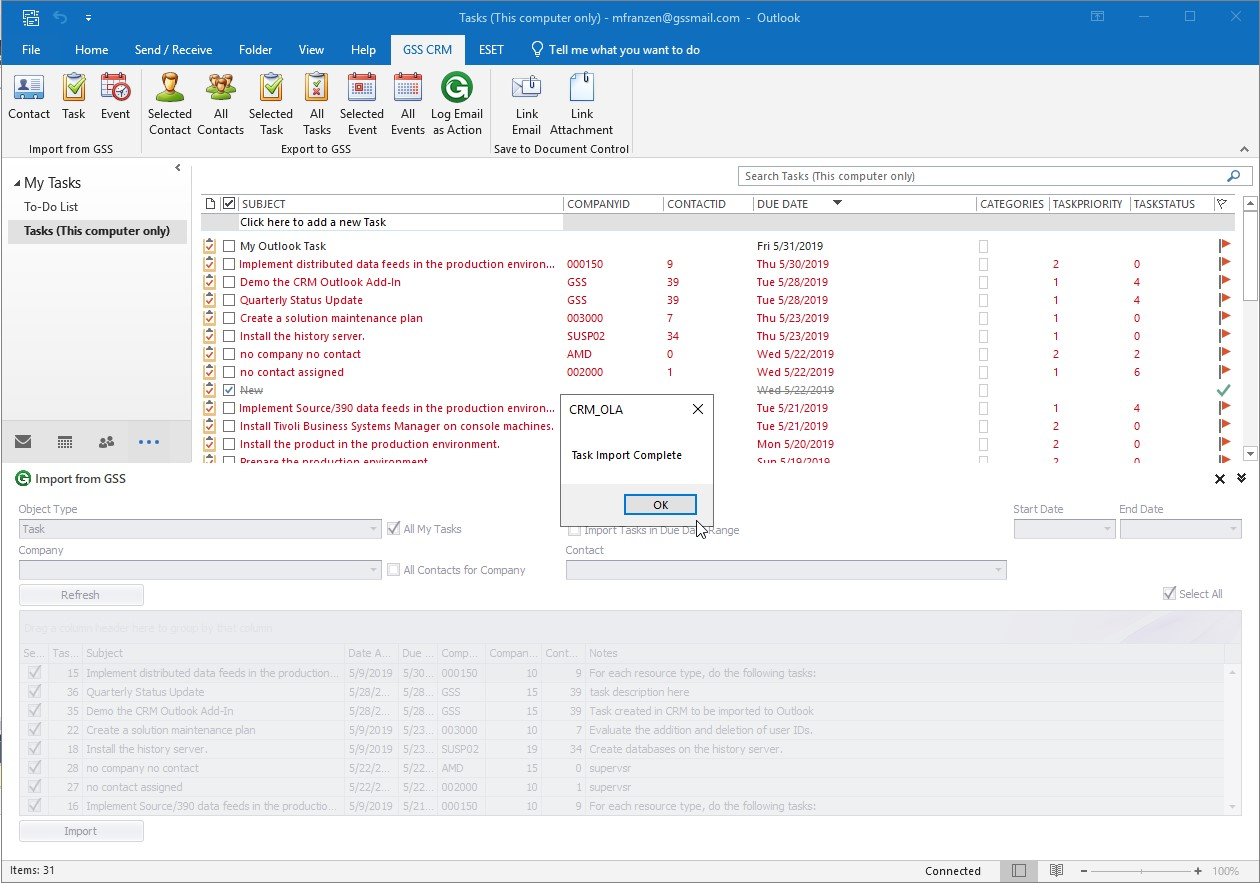Click the Refresh button
Screen dimensions: 1260x883
81,595
